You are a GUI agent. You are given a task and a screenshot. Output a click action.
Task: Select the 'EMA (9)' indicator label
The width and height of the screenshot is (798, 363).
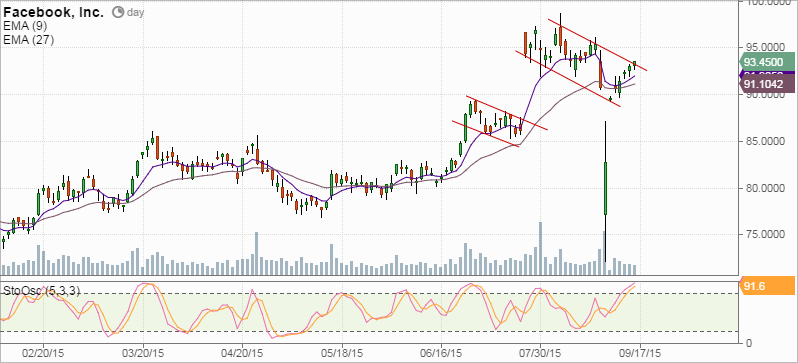[x=25, y=27]
